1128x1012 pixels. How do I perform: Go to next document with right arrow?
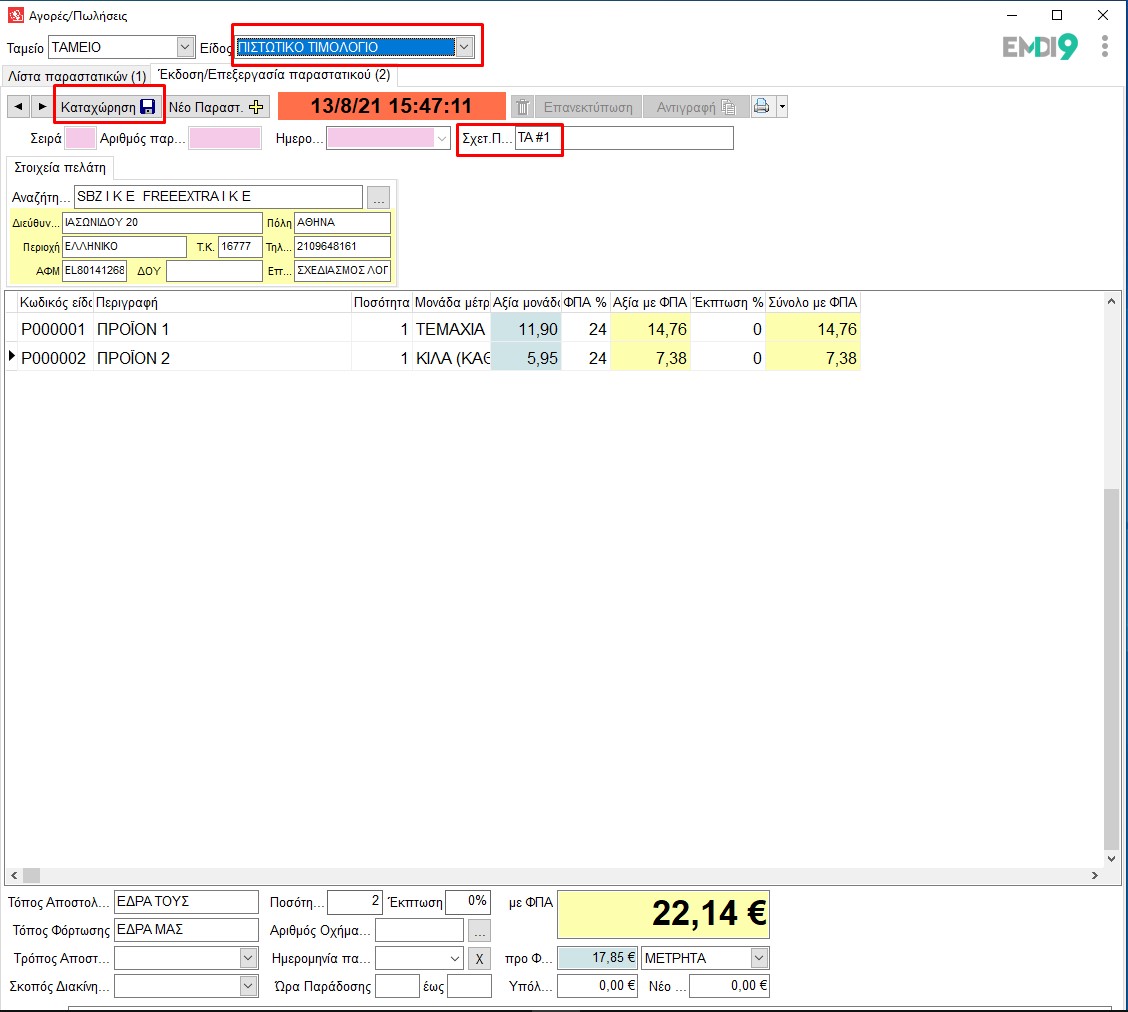[x=42, y=107]
